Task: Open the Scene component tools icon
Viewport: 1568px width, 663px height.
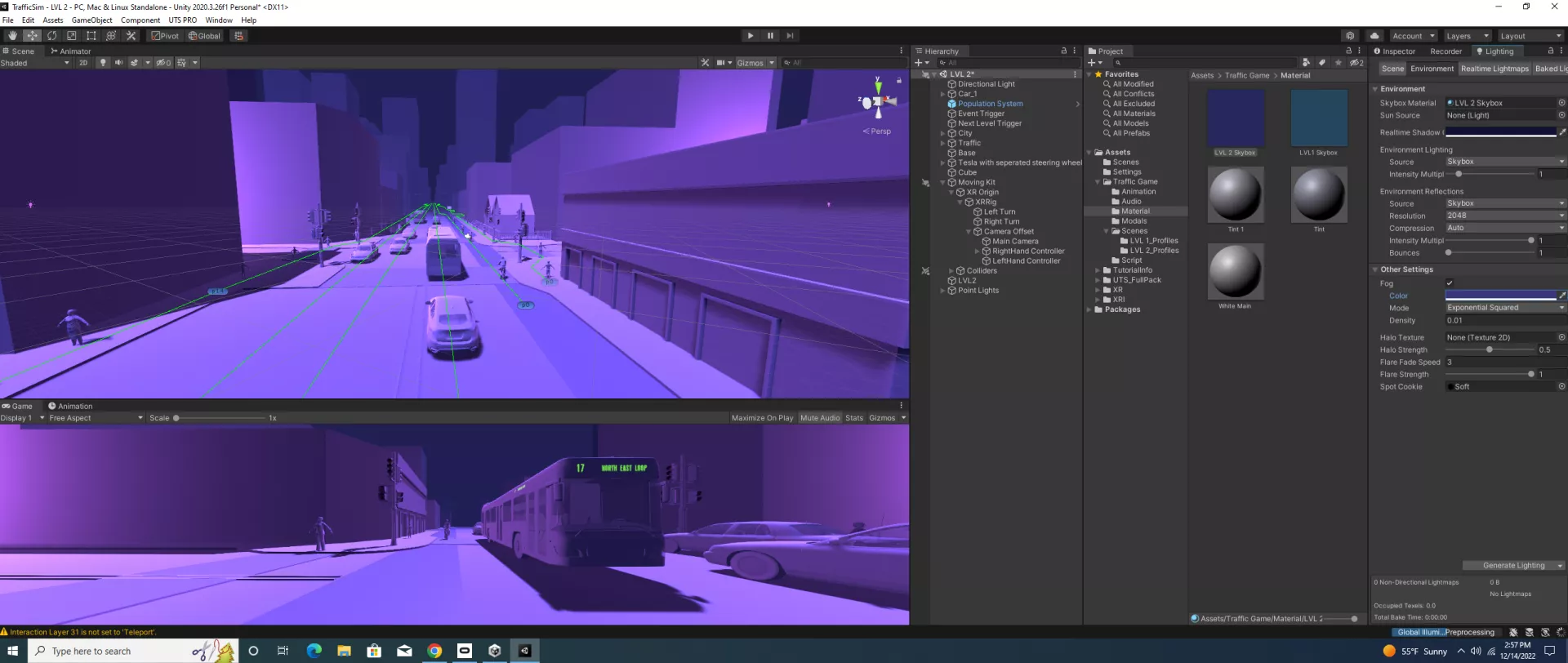Action: tap(705, 63)
